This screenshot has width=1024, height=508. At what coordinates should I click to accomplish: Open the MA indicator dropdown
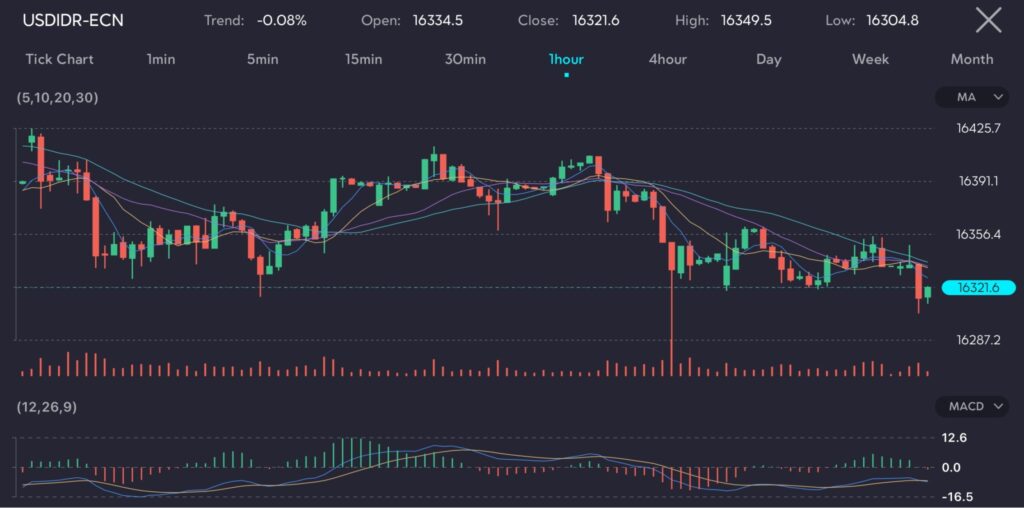pyautogui.click(x=970, y=97)
